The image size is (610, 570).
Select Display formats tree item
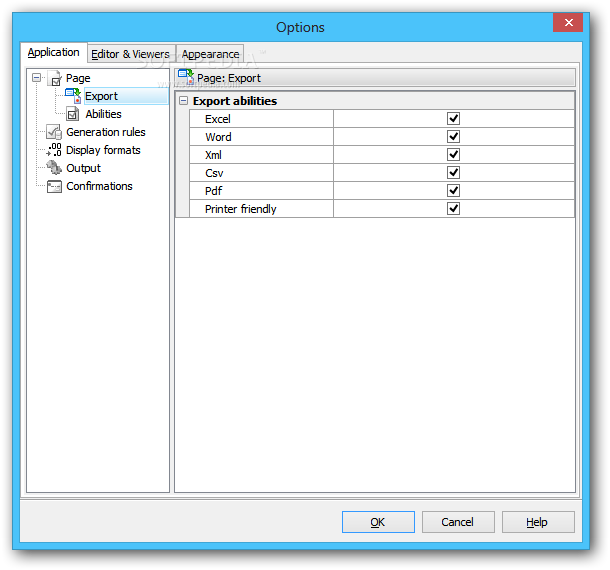pyautogui.click(x=103, y=150)
